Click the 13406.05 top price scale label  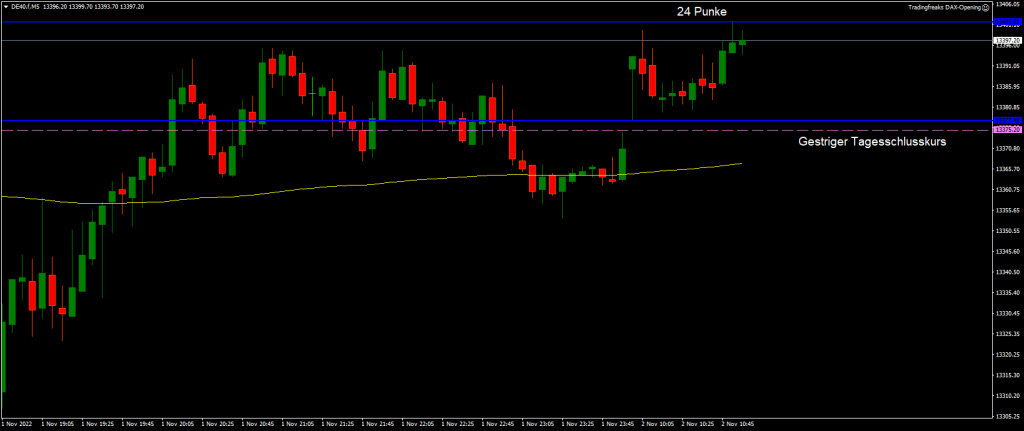pos(1006,5)
